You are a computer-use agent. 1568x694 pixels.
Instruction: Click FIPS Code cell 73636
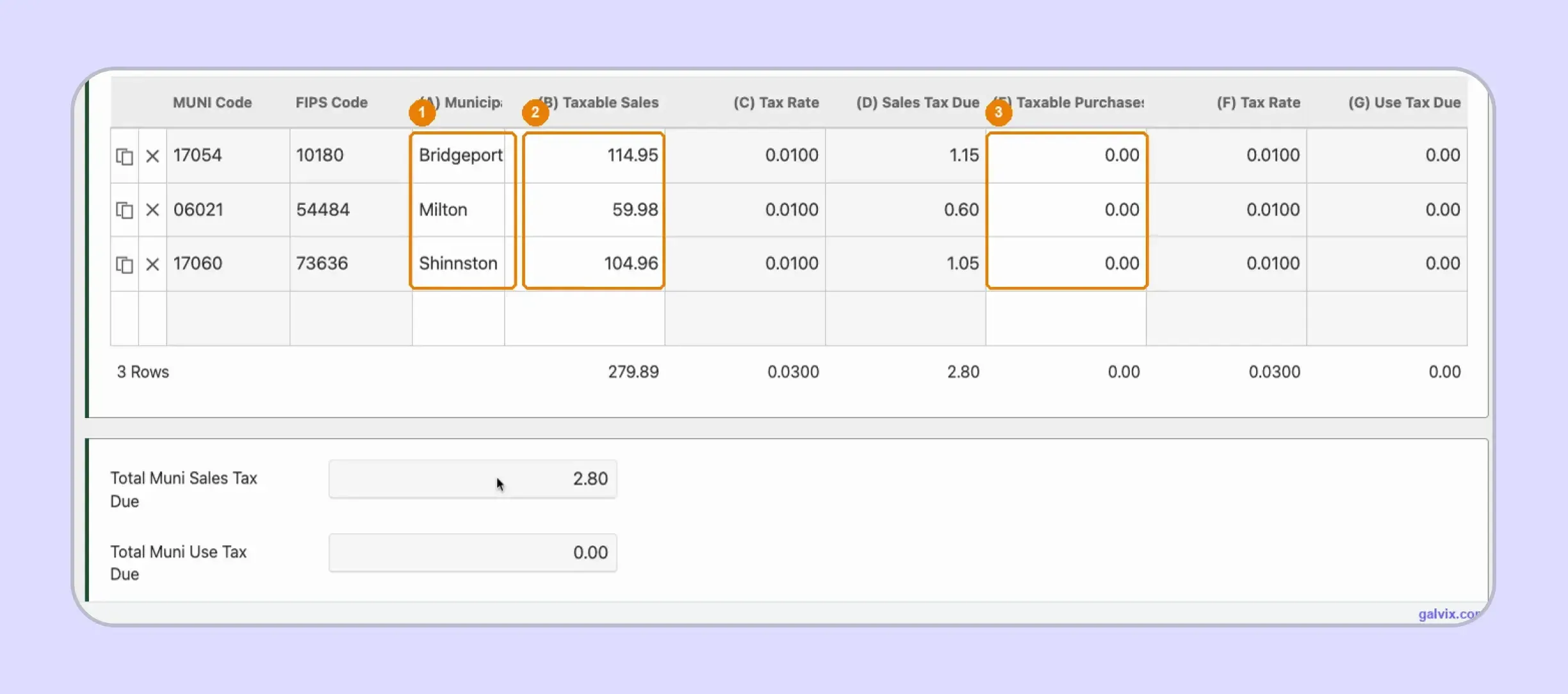point(351,264)
